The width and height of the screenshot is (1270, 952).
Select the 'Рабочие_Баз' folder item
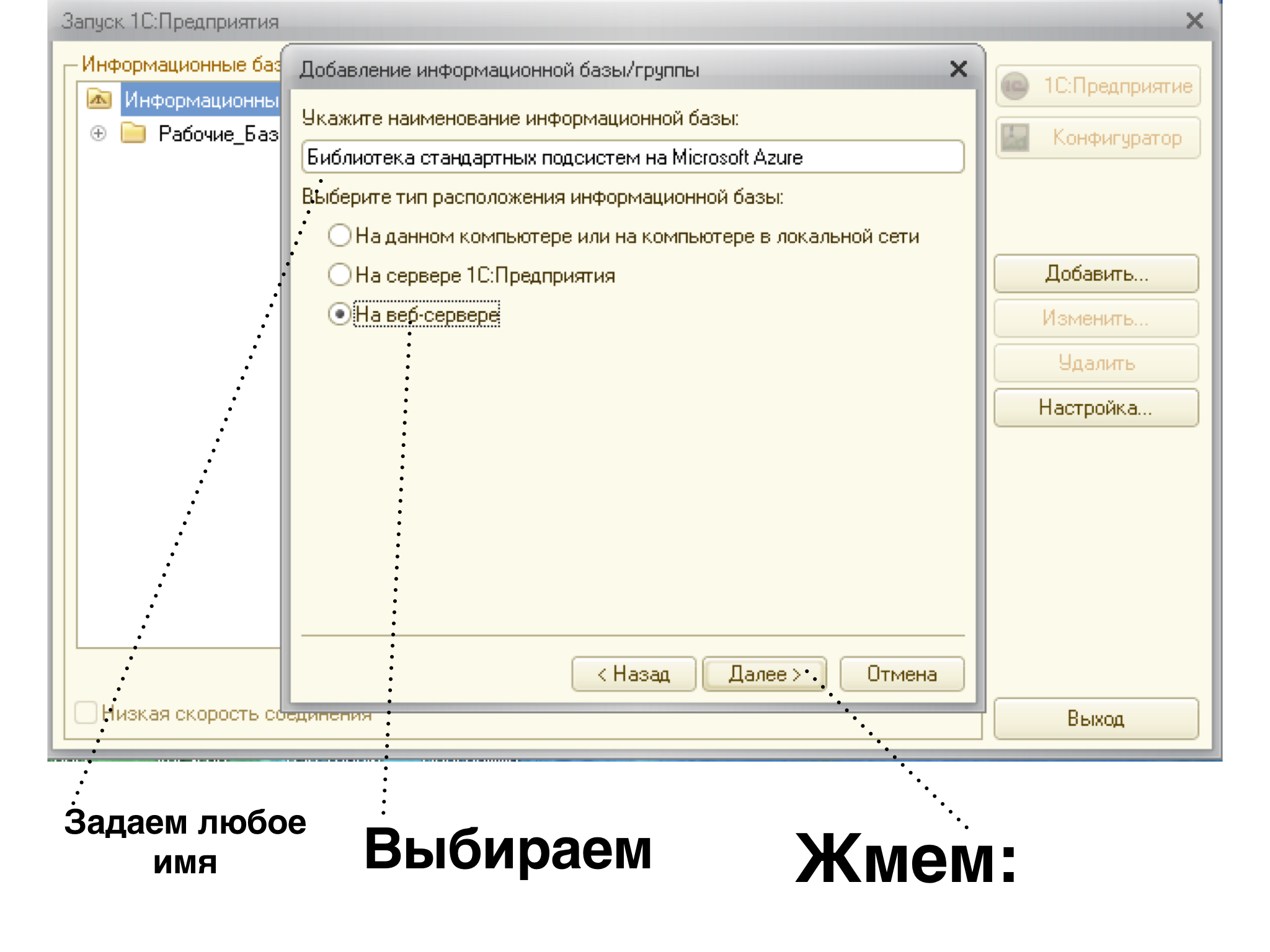point(218,133)
